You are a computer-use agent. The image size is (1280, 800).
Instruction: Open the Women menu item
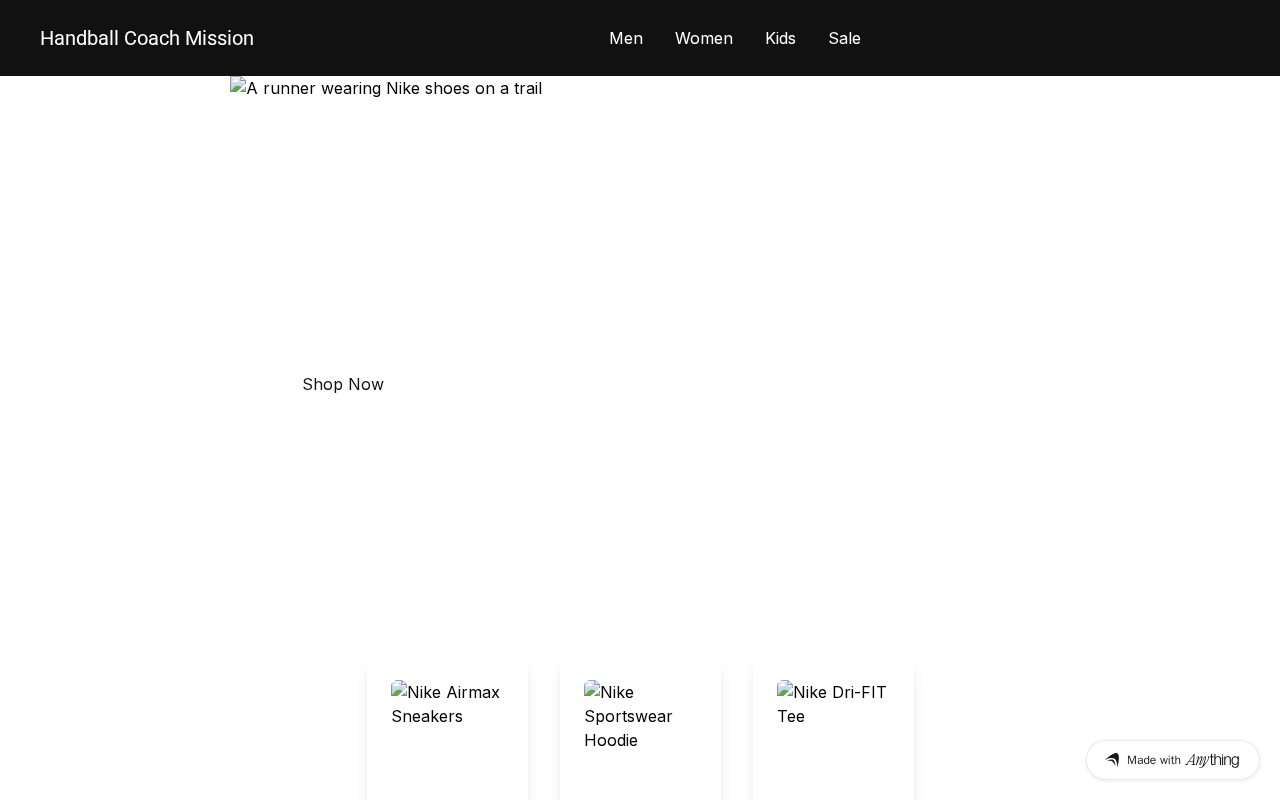(704, 38)
